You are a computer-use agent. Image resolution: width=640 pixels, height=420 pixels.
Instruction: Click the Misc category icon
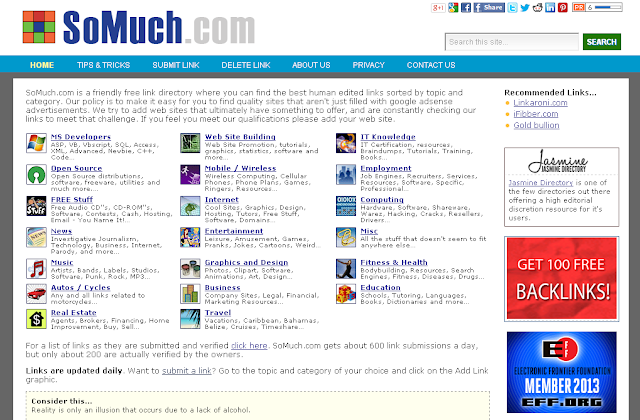point(346,238)
